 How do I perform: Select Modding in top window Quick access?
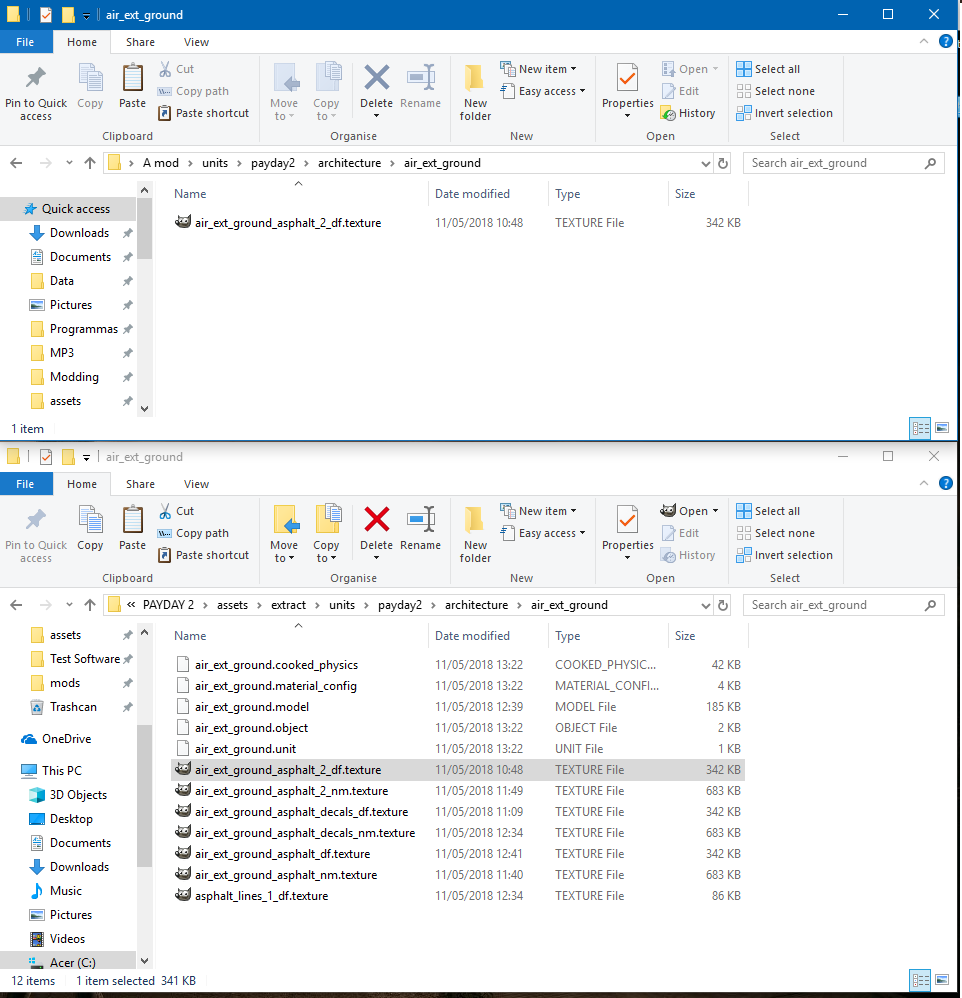[x=74, y=377]
